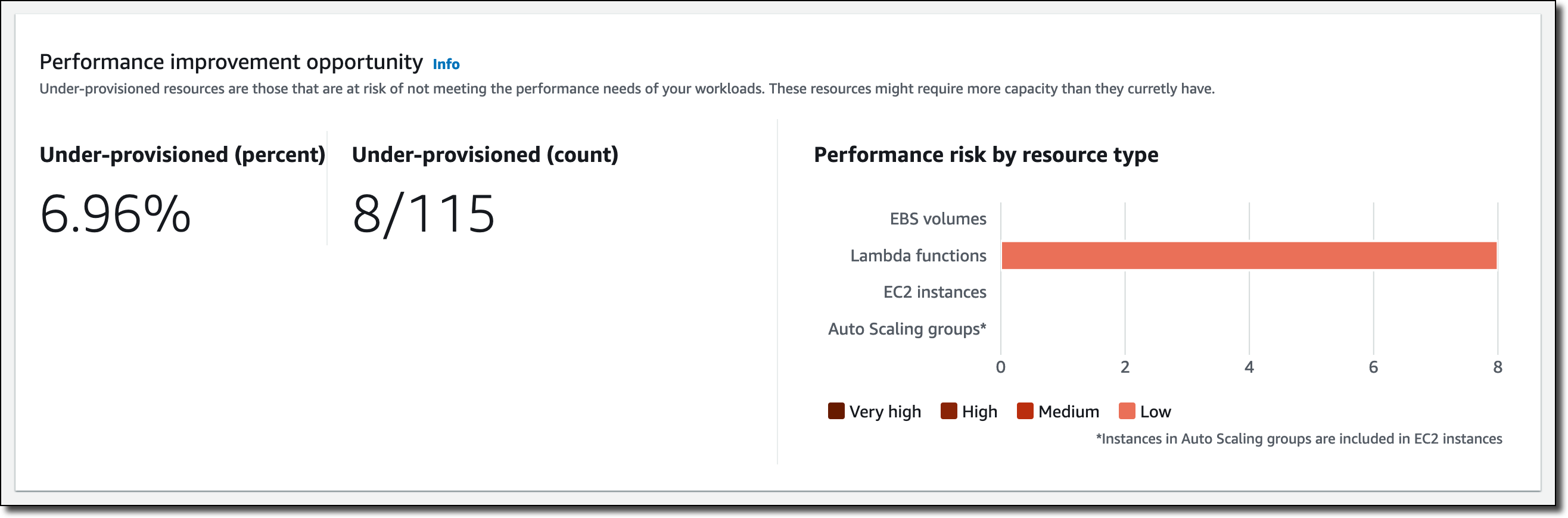Click the Under-provisioned (count) heading
Image resolution: width=1568 pixels, height=518 pixels.
[x=484, y=155]
